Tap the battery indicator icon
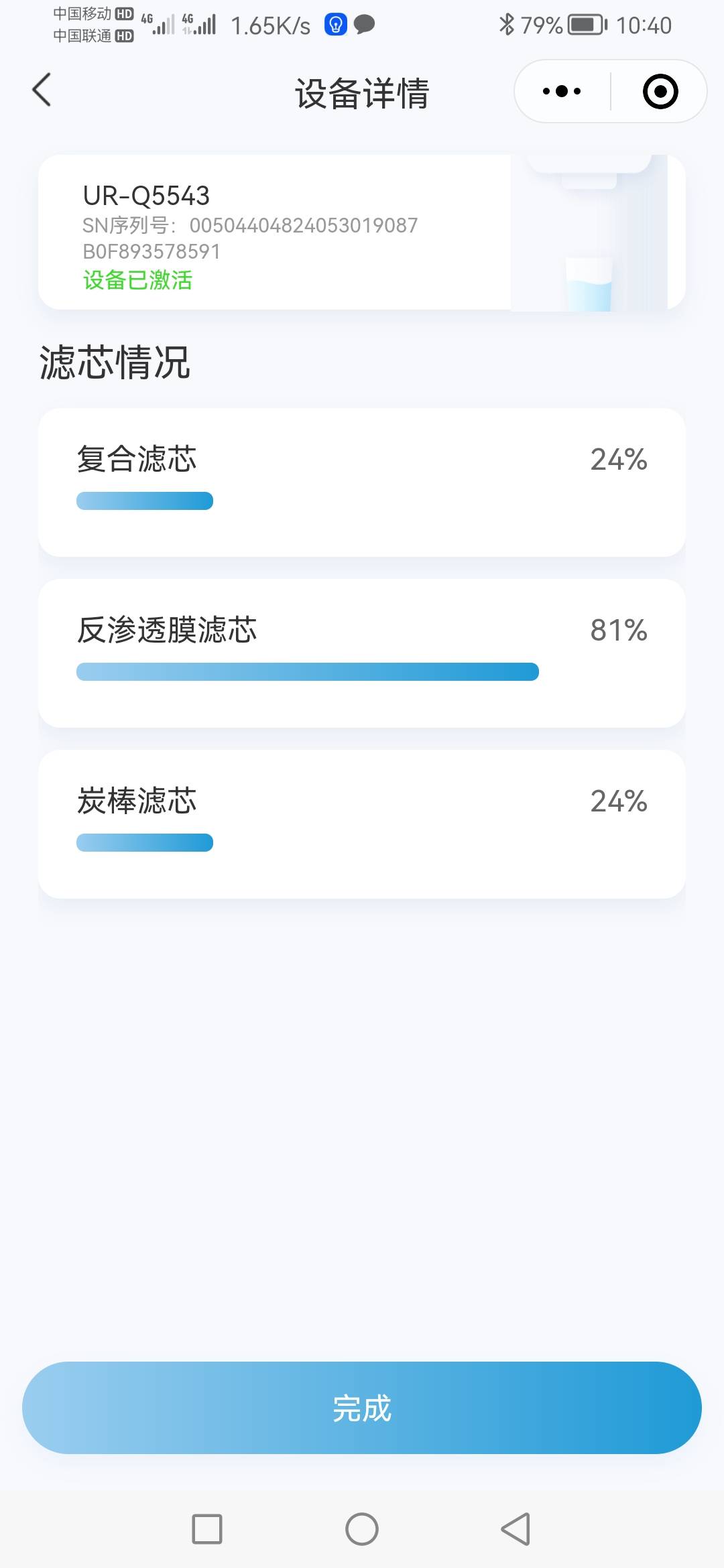724x1568 pixels. click(587, 25)
